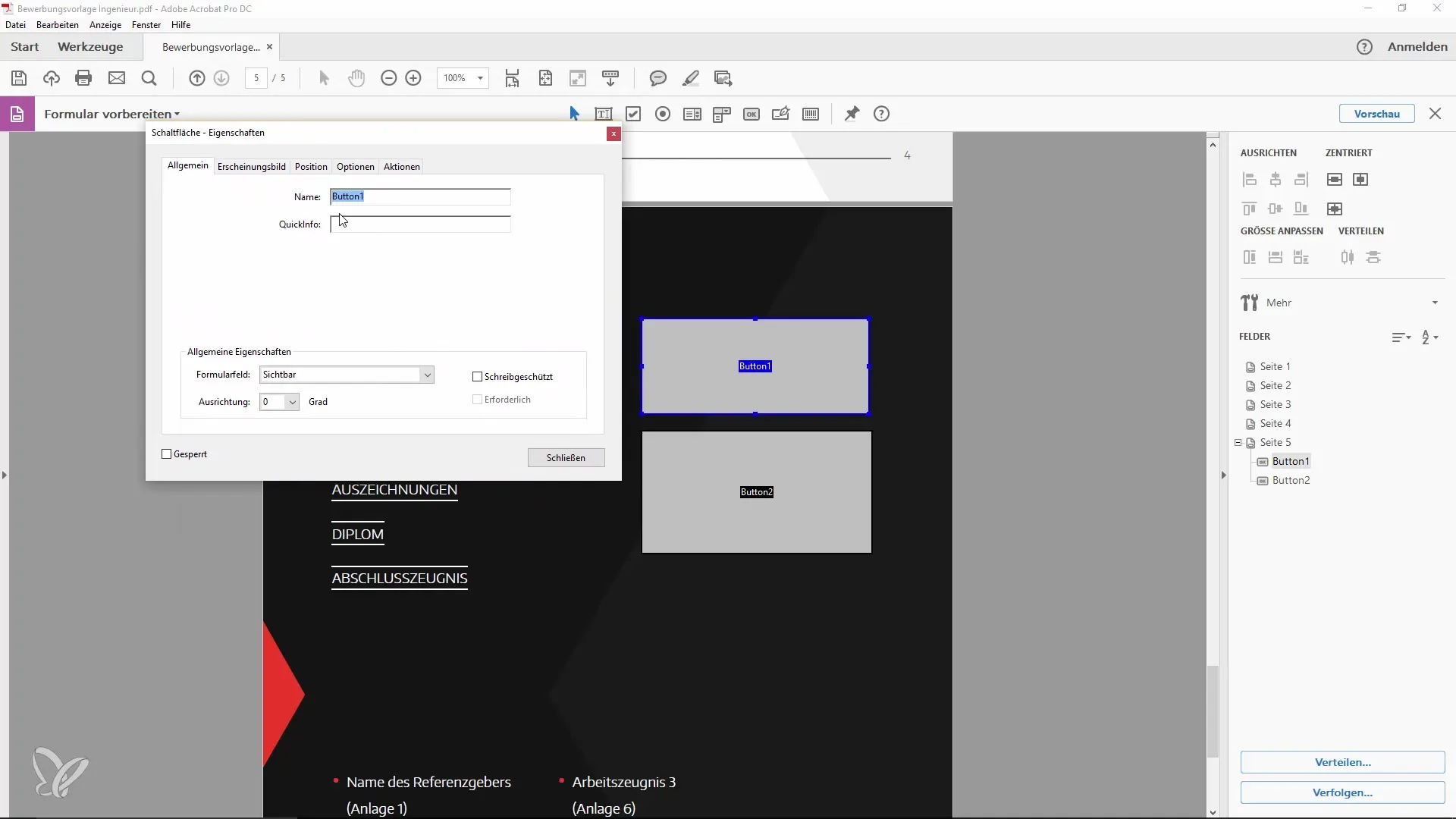This screenshot has height=819, width=1456.
Task: Go to previous page arrow
Action: tap(197, 78)
